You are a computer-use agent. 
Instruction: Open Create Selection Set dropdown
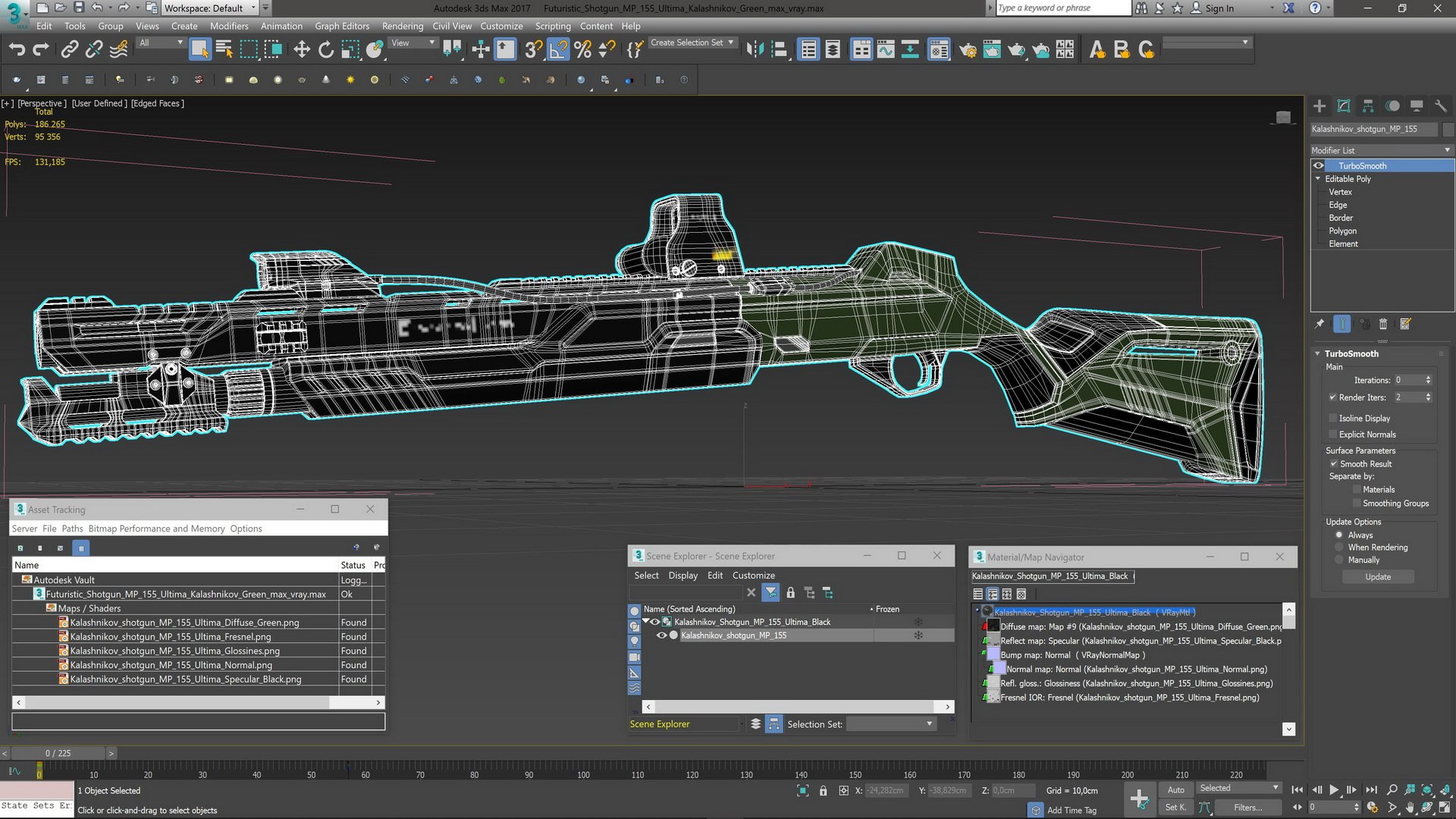(692, 42)
